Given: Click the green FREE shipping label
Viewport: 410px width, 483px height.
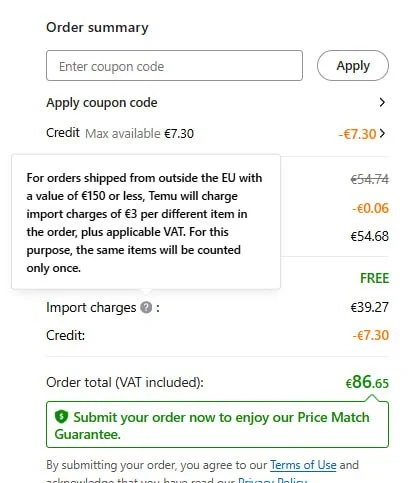Looking at the screenshot, I should 374,278.
